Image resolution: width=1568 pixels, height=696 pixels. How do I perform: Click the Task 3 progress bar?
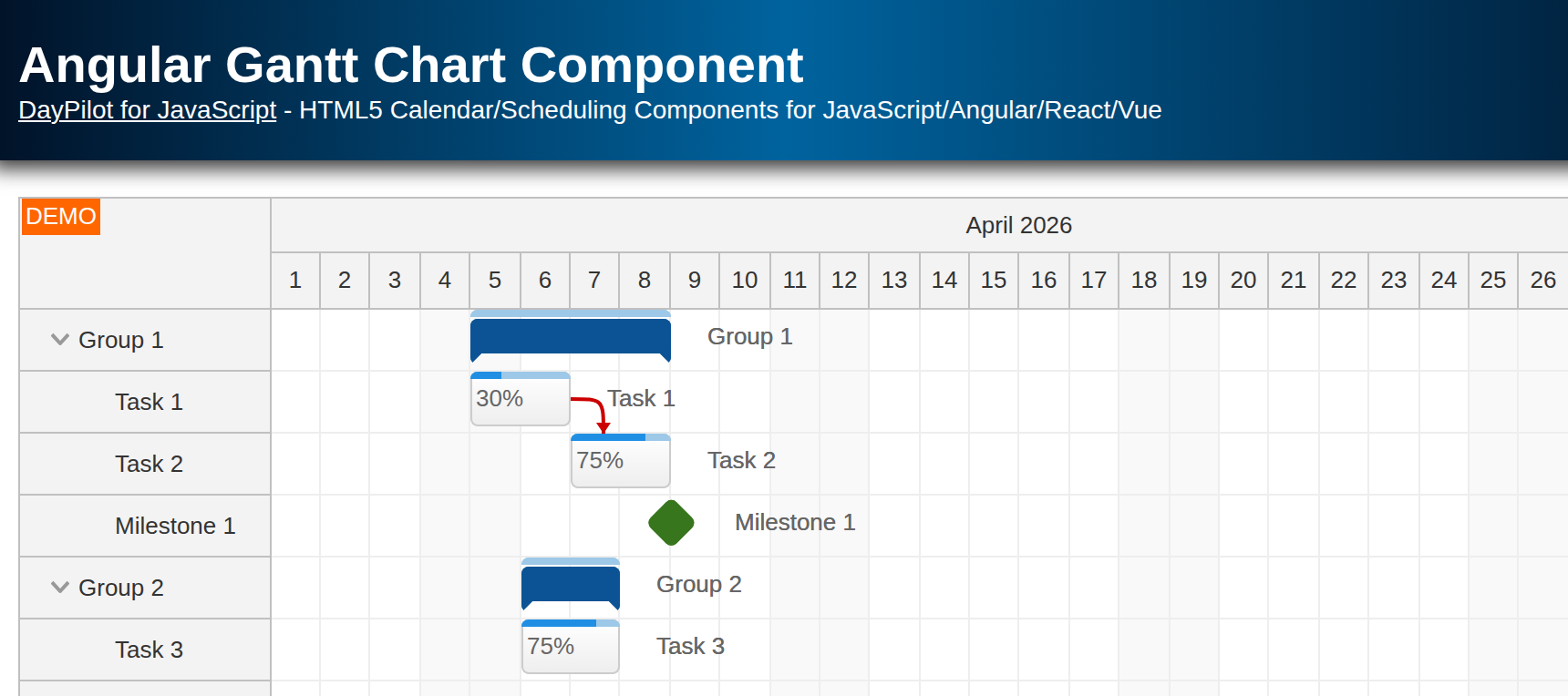(570, 647)
